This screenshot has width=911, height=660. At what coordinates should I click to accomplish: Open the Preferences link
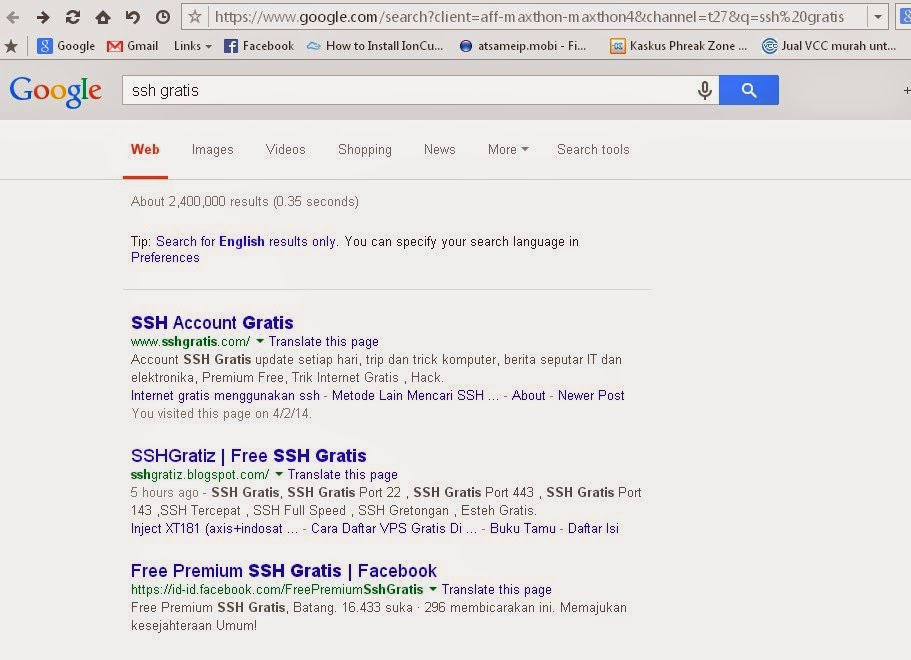(165, 258)
